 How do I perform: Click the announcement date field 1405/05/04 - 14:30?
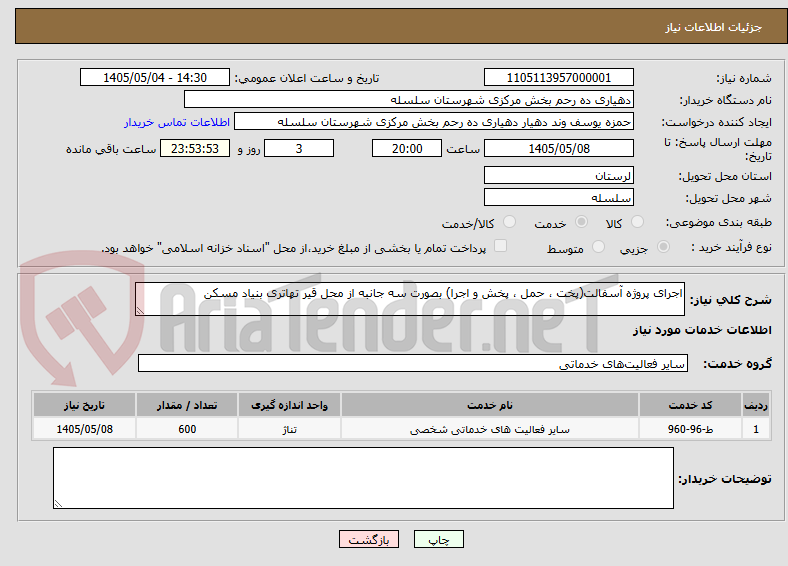[155, 77]
